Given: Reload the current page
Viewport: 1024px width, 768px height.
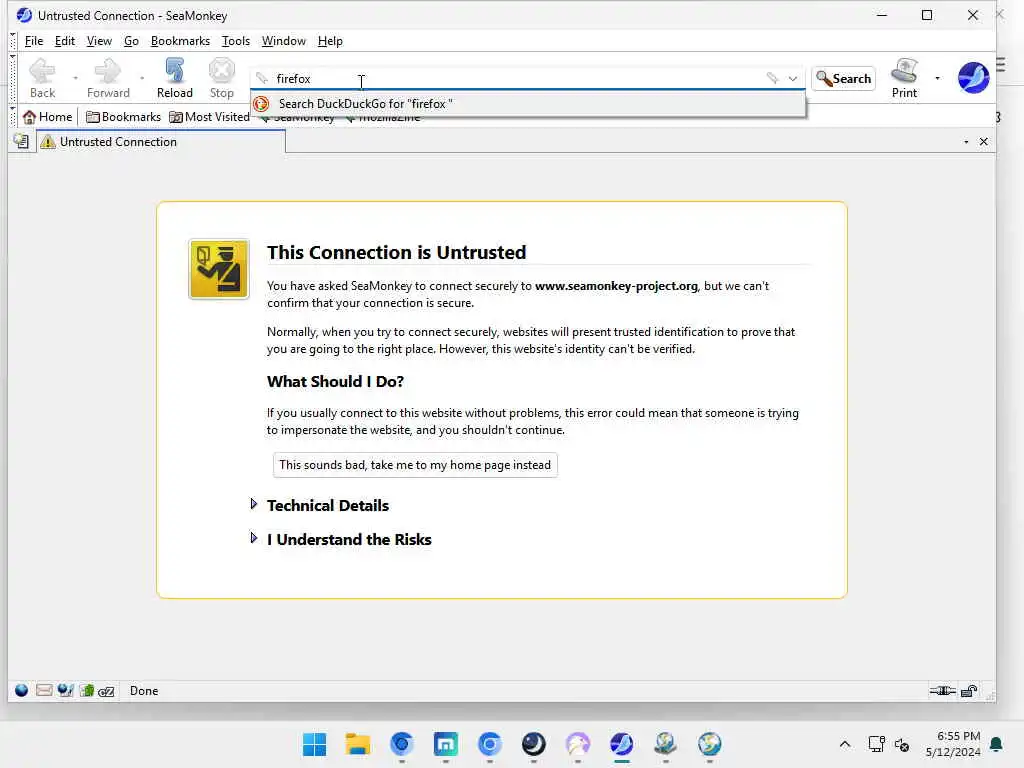Looking at the screenshot, I should (174, 78).
